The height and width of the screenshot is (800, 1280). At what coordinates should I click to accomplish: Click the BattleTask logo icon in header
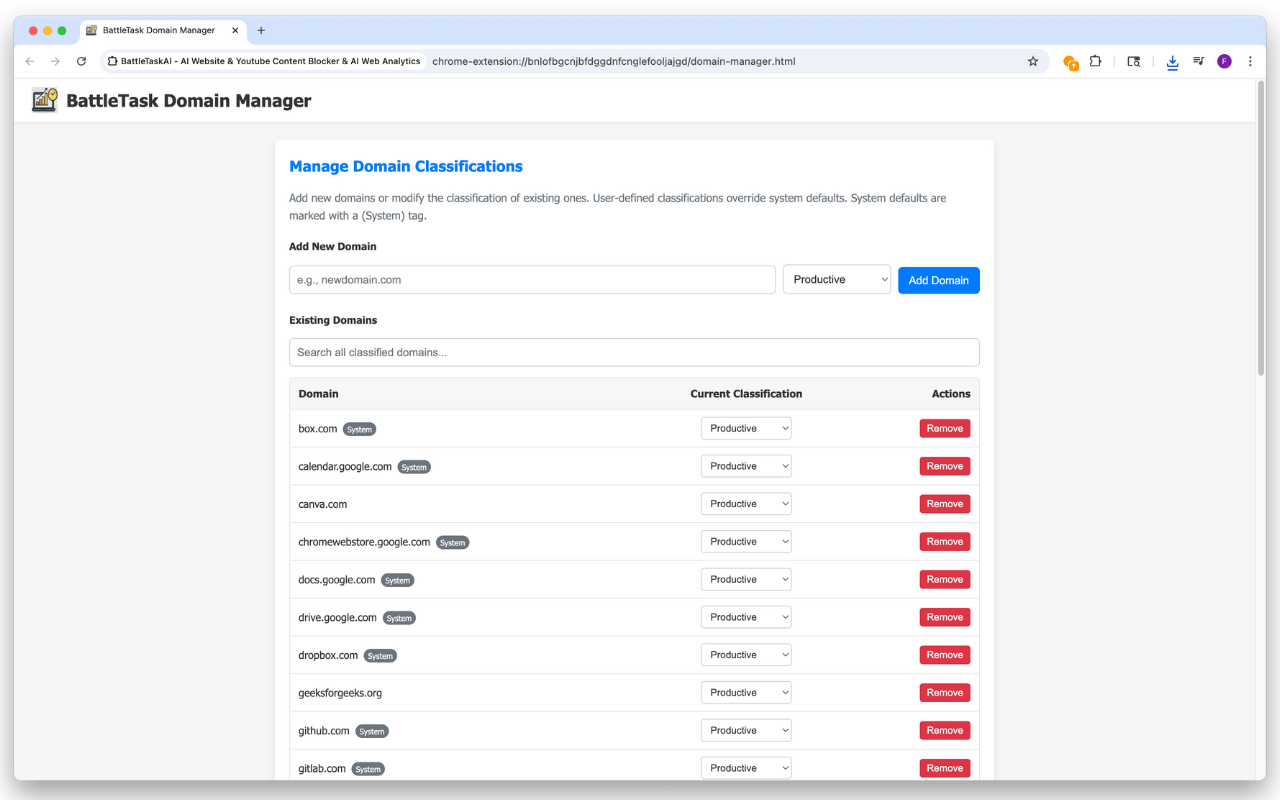coord(44,100)
